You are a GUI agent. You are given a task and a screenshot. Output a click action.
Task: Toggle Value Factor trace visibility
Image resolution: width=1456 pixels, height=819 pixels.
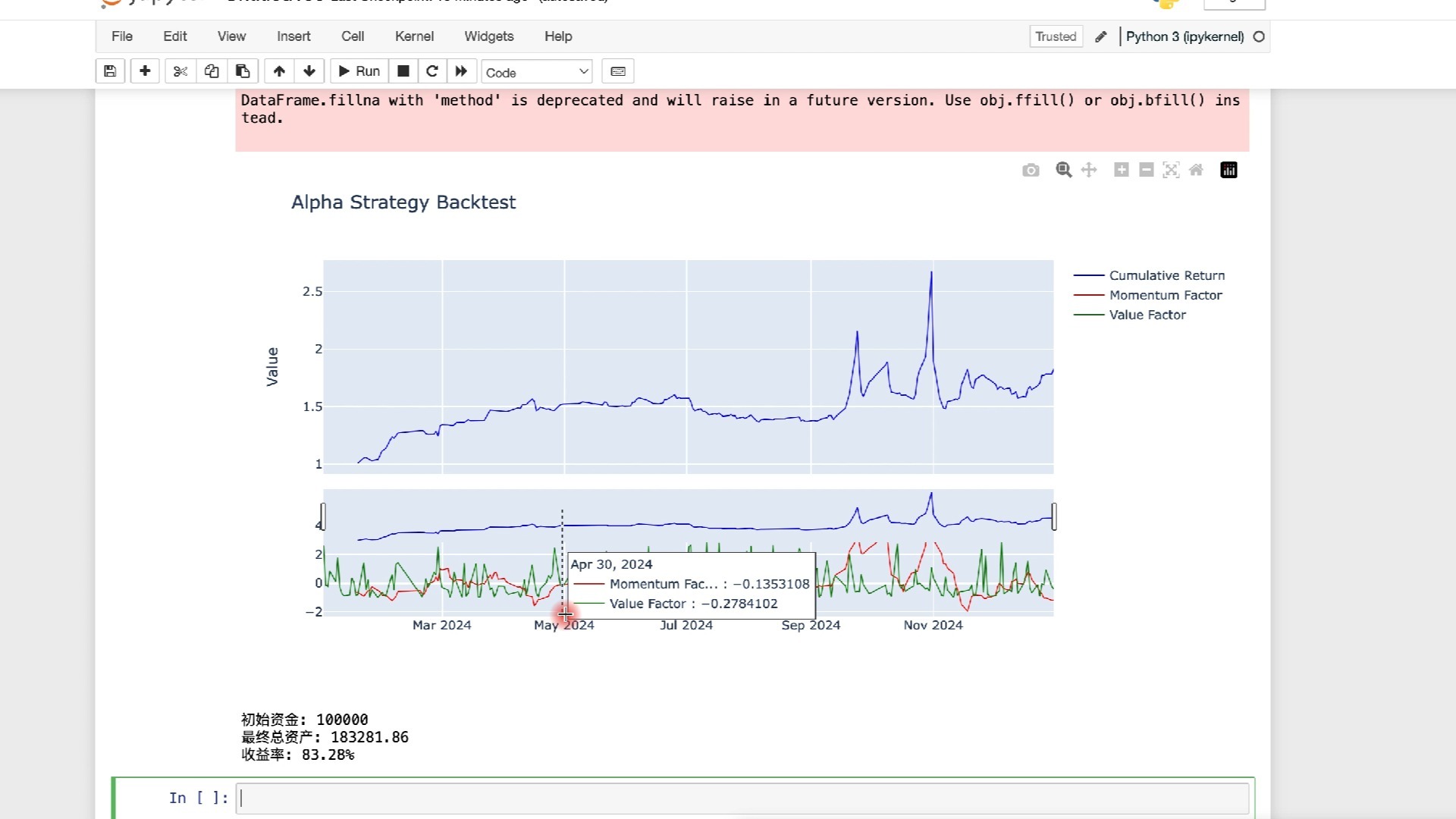coord(1147,315)
